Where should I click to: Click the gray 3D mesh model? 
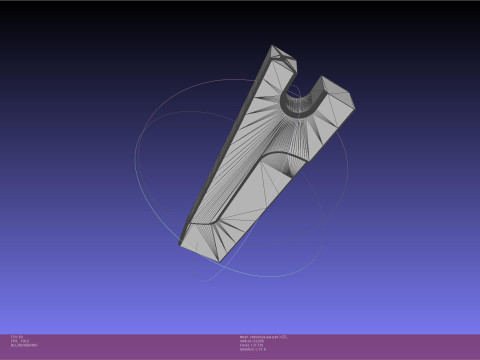coord(267,153)
